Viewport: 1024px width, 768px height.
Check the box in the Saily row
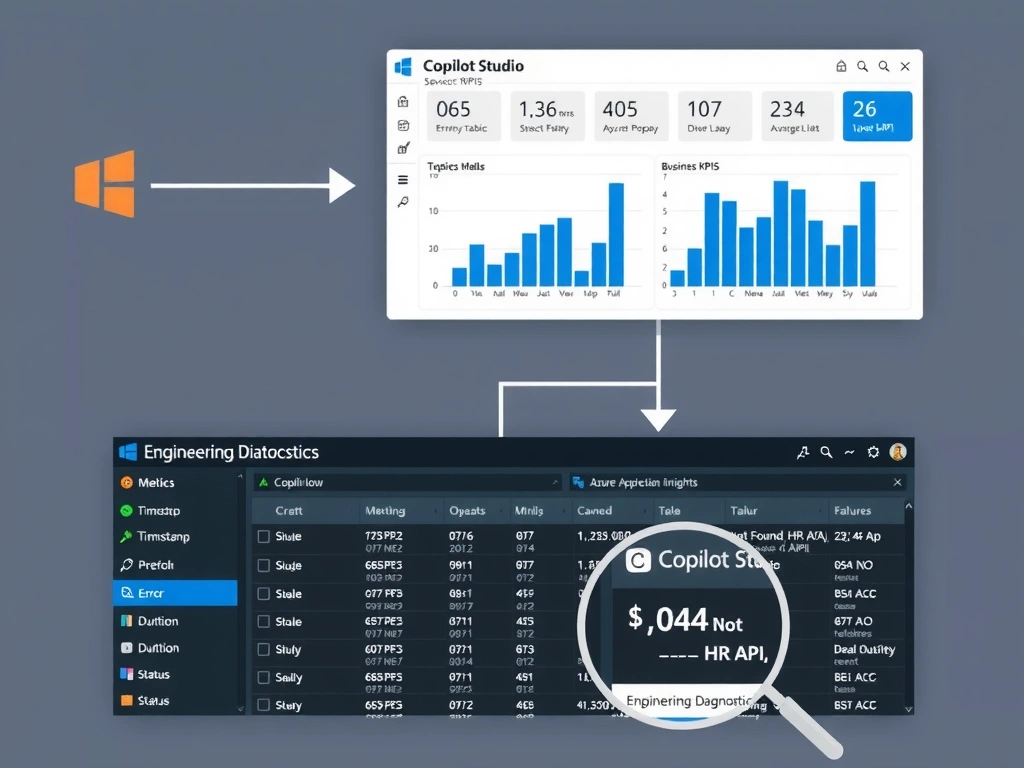(x=263, y=678)
